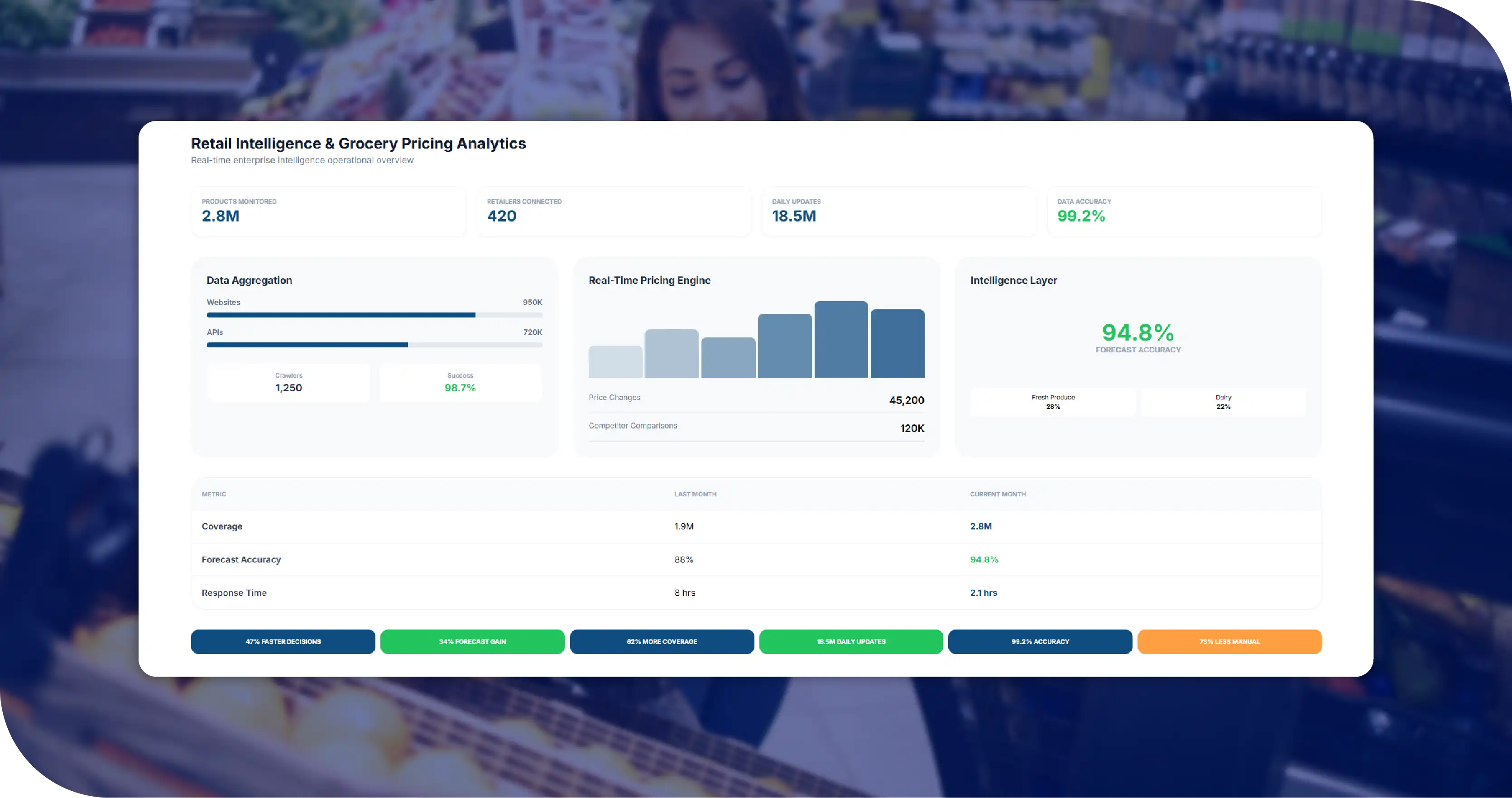Click the 62% More Coverage badge
Screen dimensions: 1512x798
(x=662, y=641)
